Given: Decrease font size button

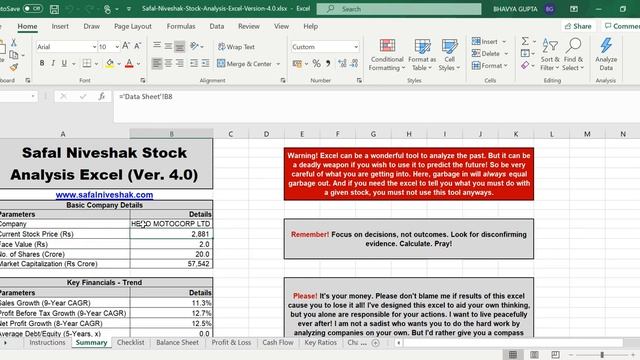Looking at the screenshot, I should tap(138, 46).
